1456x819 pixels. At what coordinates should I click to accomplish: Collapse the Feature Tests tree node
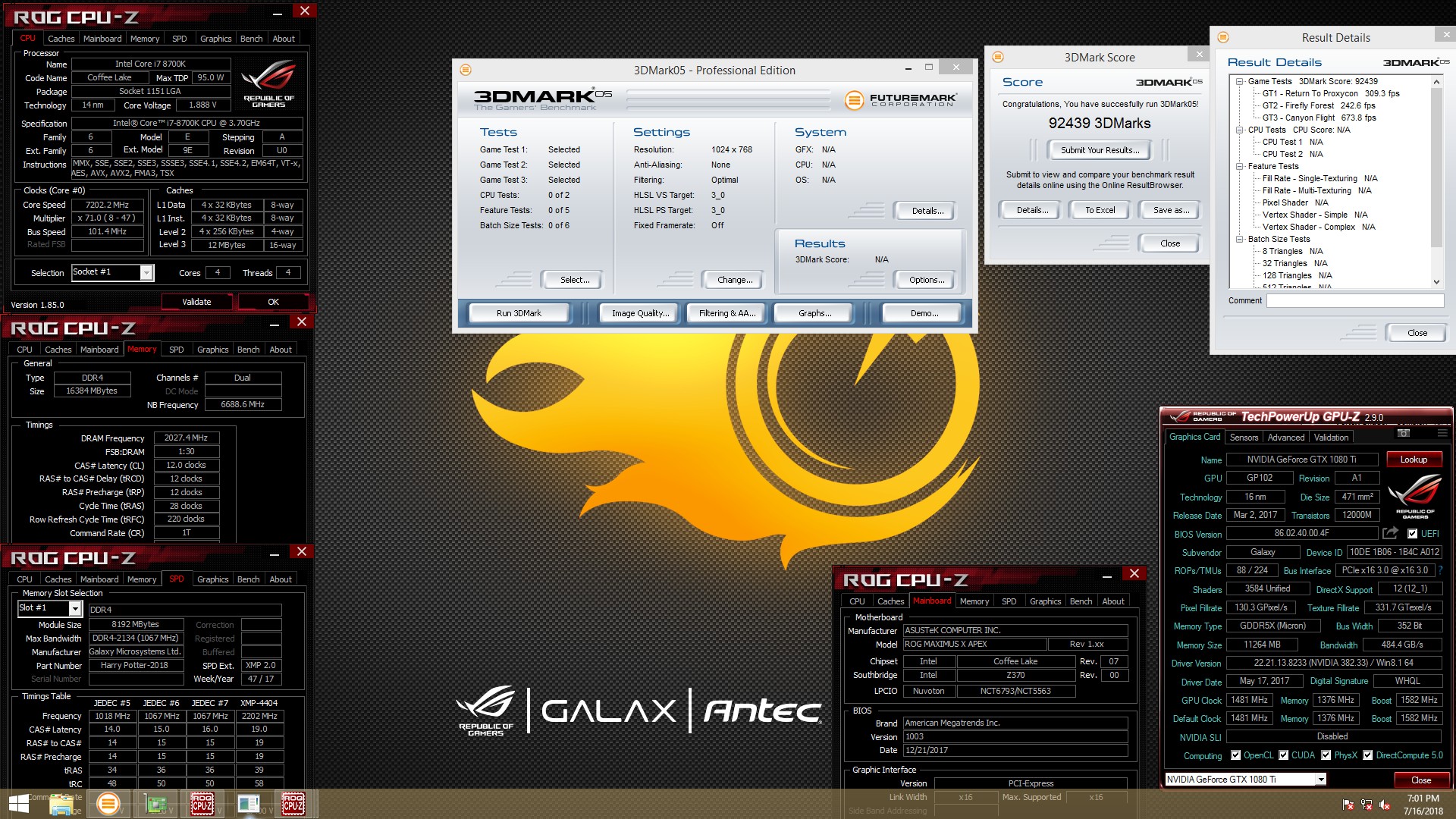pyautogui.click(x=1239, y=166)
